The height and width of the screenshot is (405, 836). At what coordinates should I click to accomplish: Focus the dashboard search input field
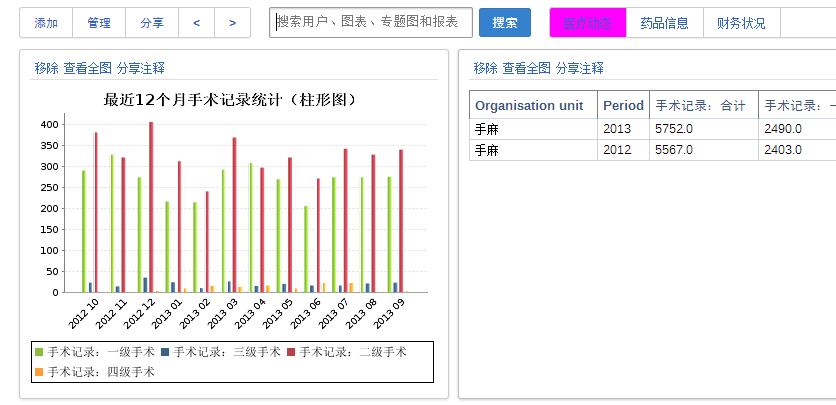click(x=371, y=22)
